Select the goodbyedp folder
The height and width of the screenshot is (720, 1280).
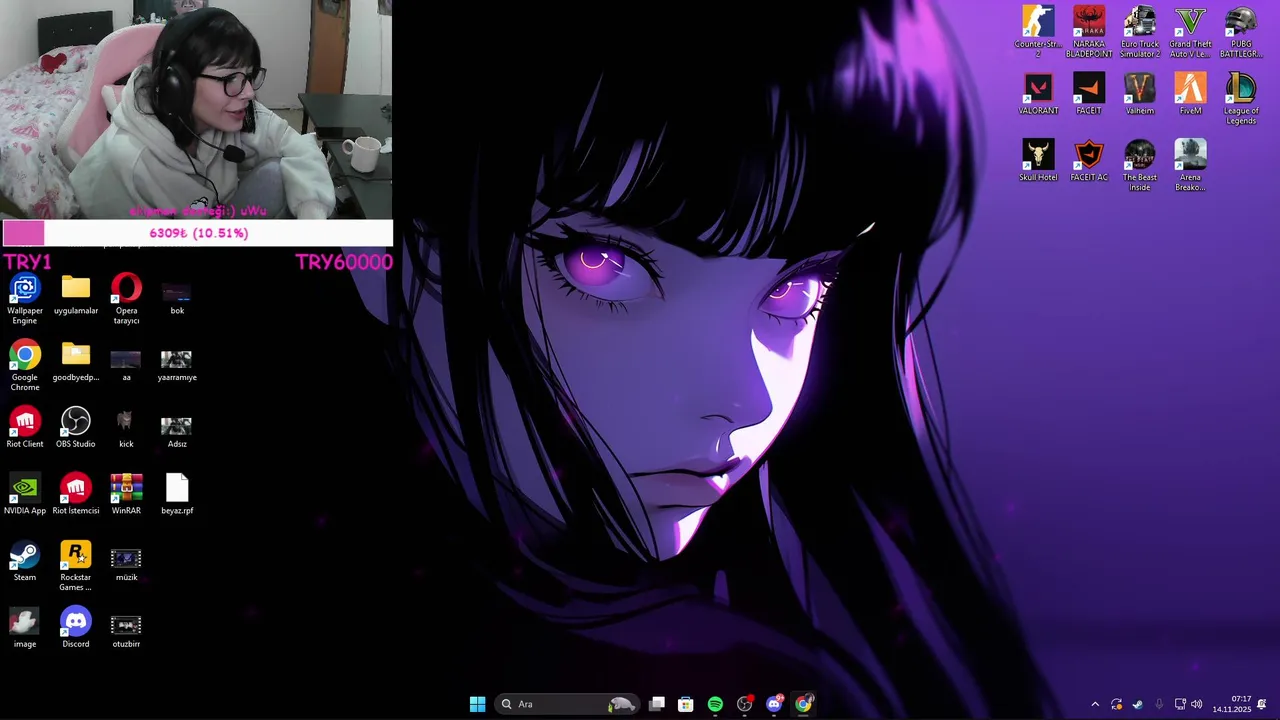(x=76, y=362)
